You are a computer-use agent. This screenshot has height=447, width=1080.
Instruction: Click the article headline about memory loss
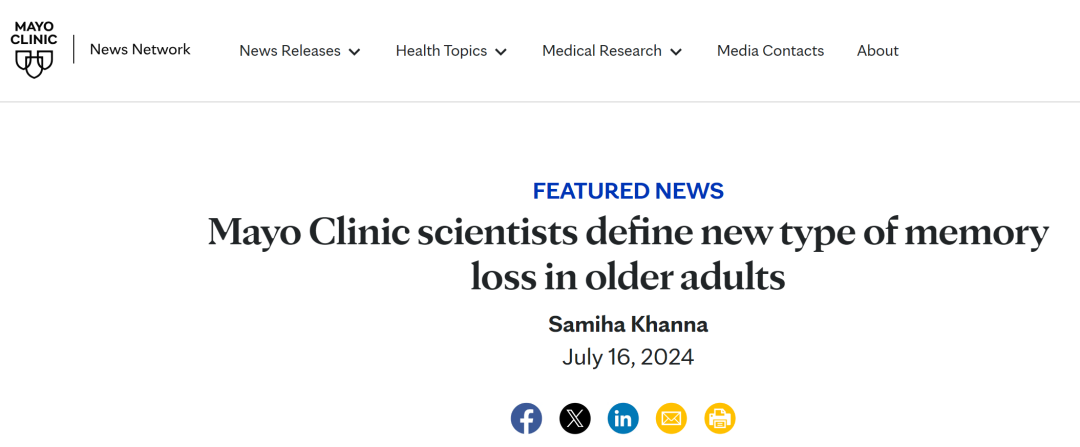click(628, 254)
